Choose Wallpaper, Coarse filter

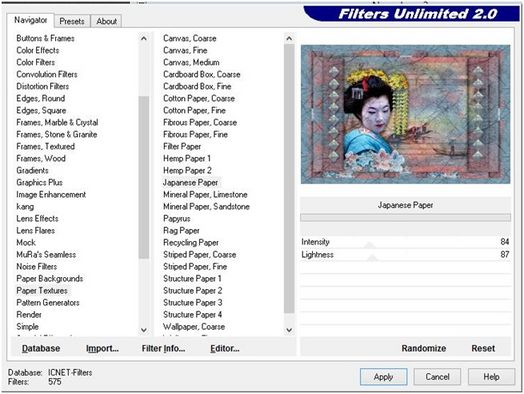pyautogui.click(x=194, y=327)
